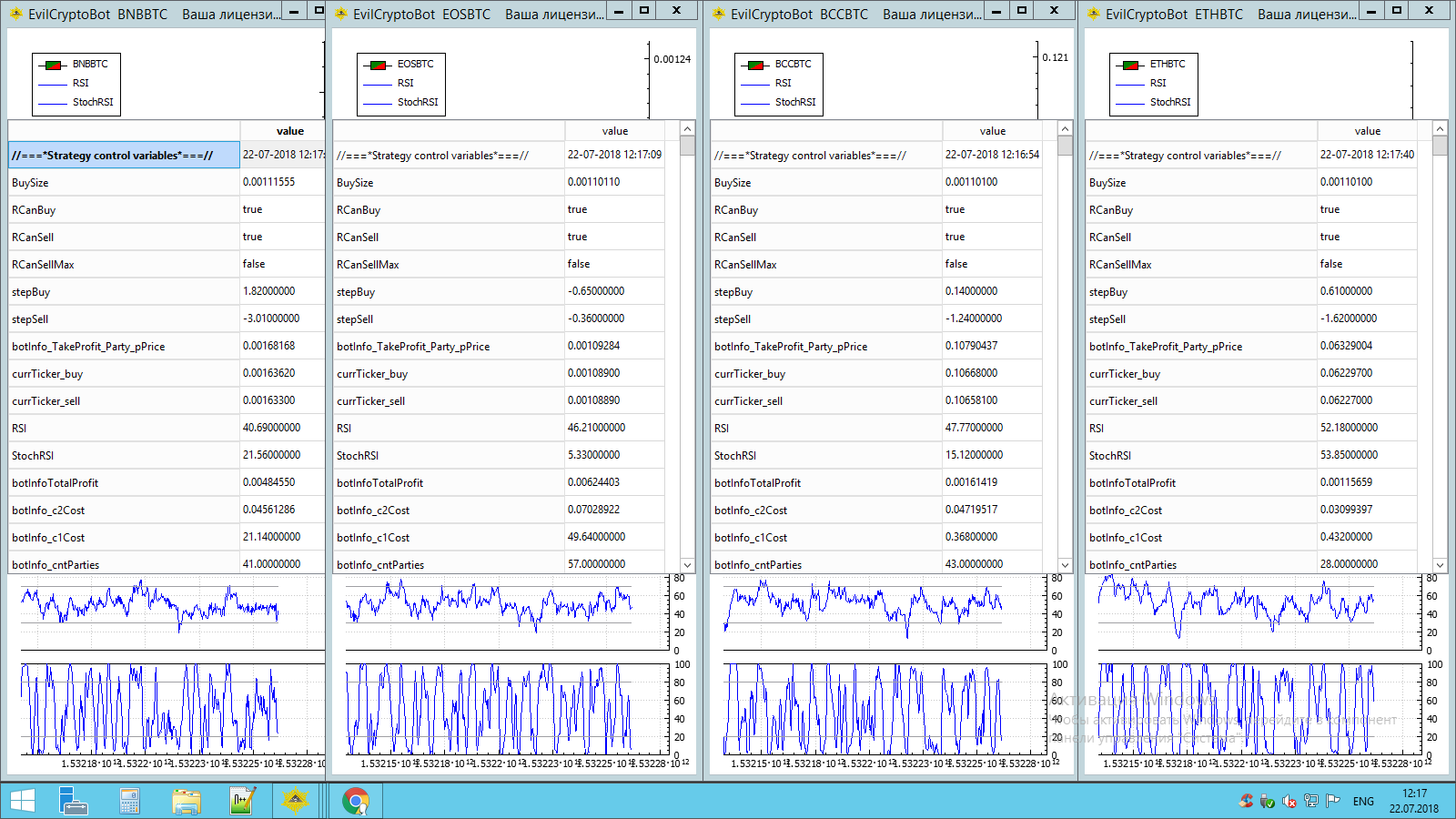Click the BCCBTC table scroll down arrow

coord(1065,565)
